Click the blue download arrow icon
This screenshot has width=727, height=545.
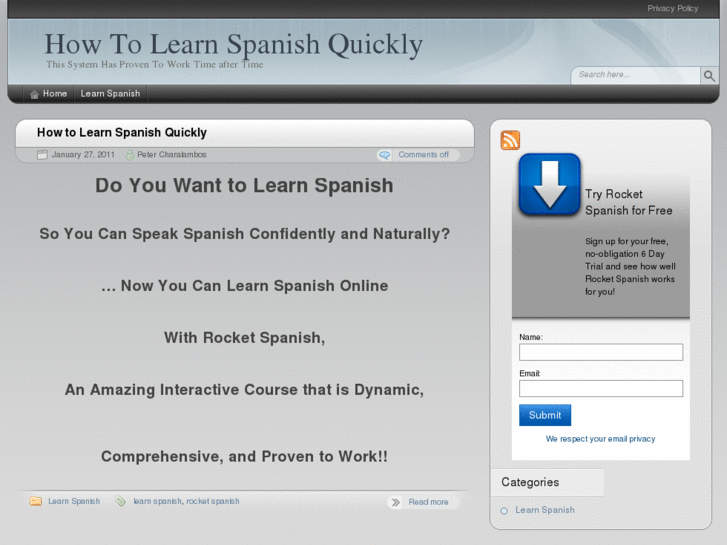click(549, 185)
